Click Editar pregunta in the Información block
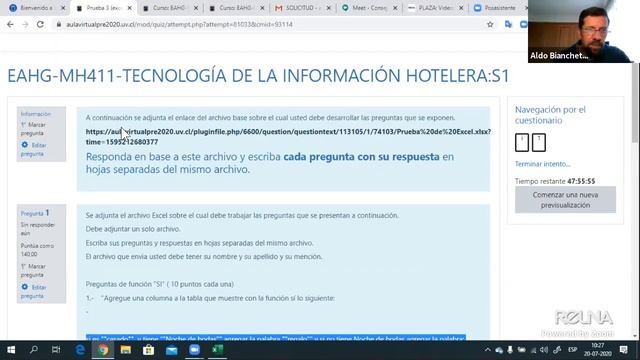Screen dimensions: 640x360 pos(33,149)
